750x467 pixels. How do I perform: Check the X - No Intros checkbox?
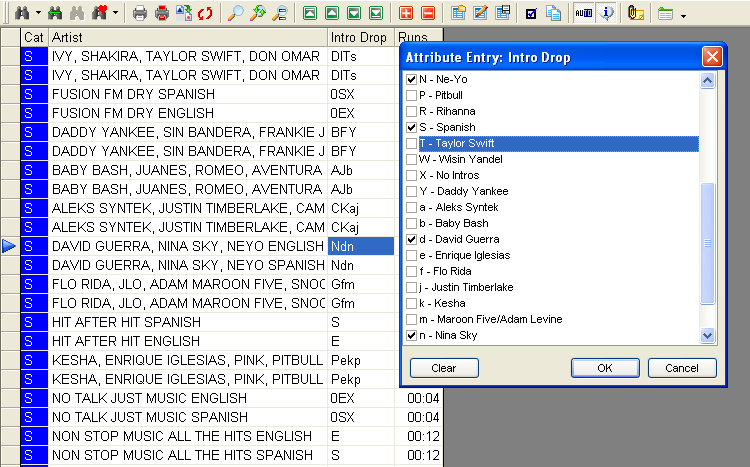[x=411, y=175]
